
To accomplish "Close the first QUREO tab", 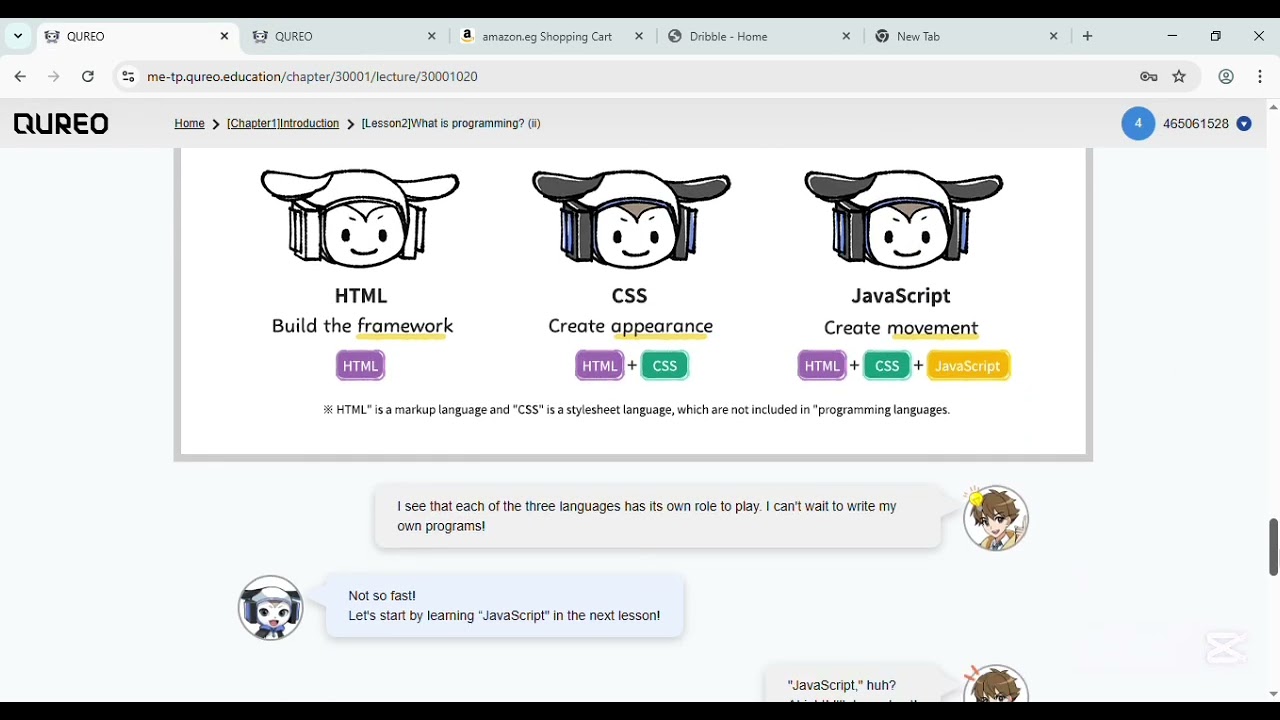I will tap(224, 36).
